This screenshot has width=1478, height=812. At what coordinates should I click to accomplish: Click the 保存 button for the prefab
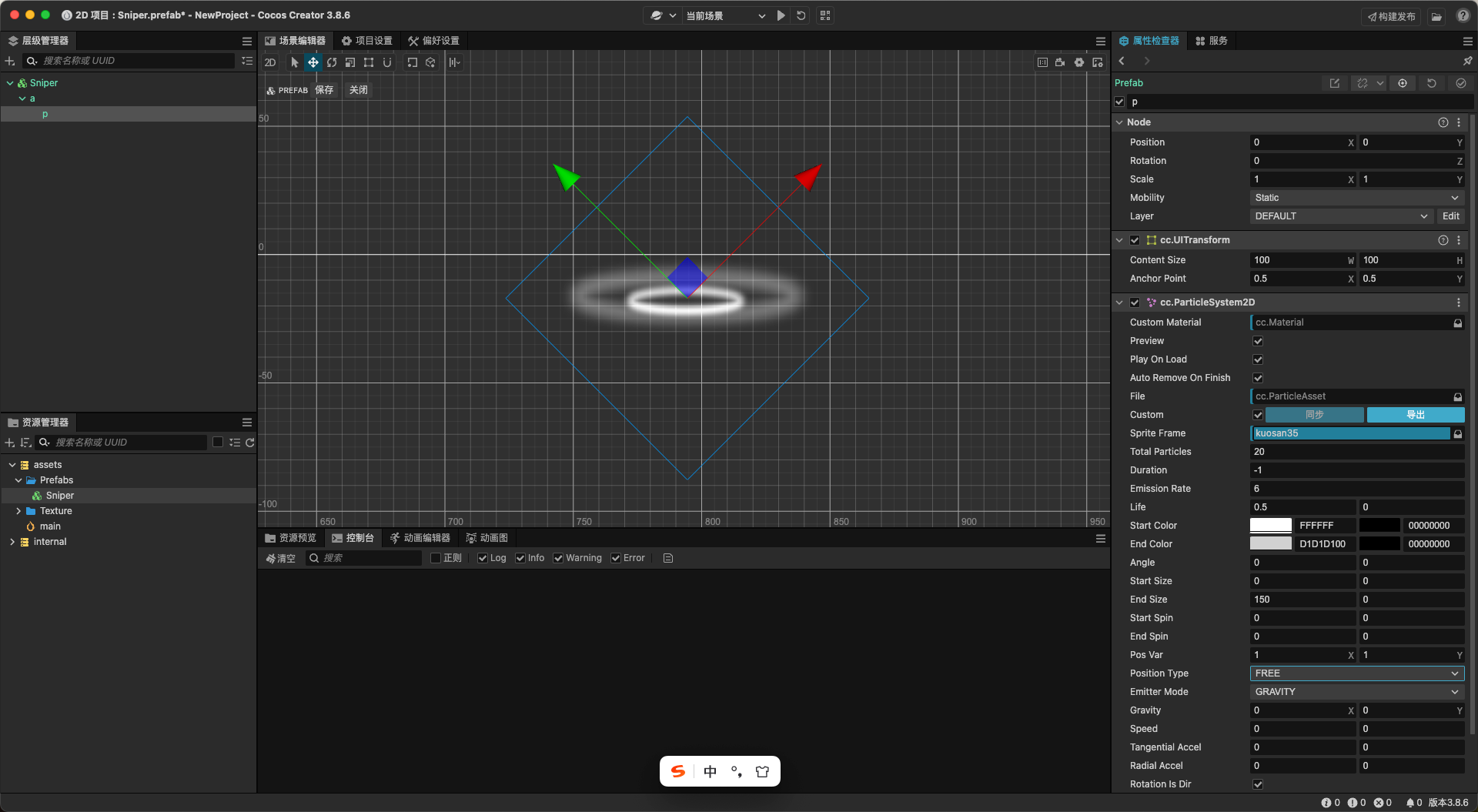(324, 90)
